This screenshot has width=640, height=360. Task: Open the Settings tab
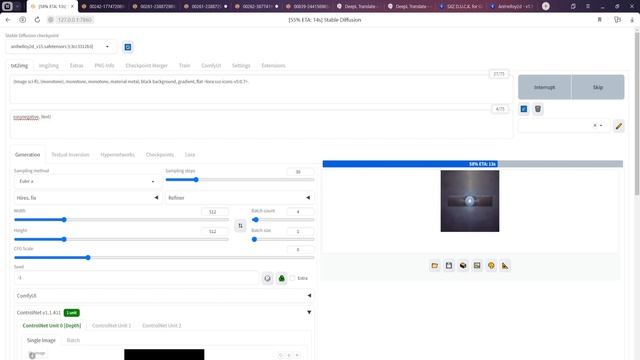tap(241, 66)
